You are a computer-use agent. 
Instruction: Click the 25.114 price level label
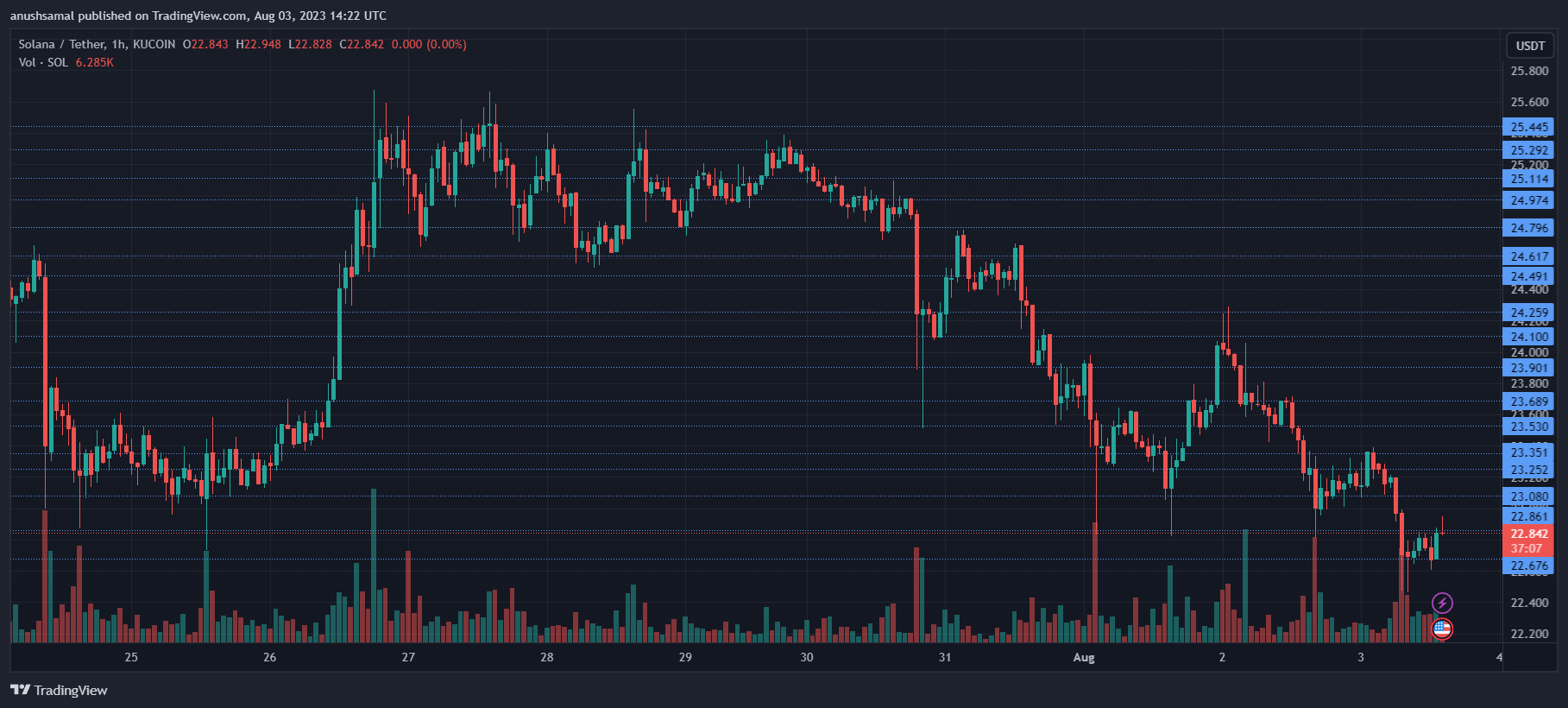pos(1528,179)
